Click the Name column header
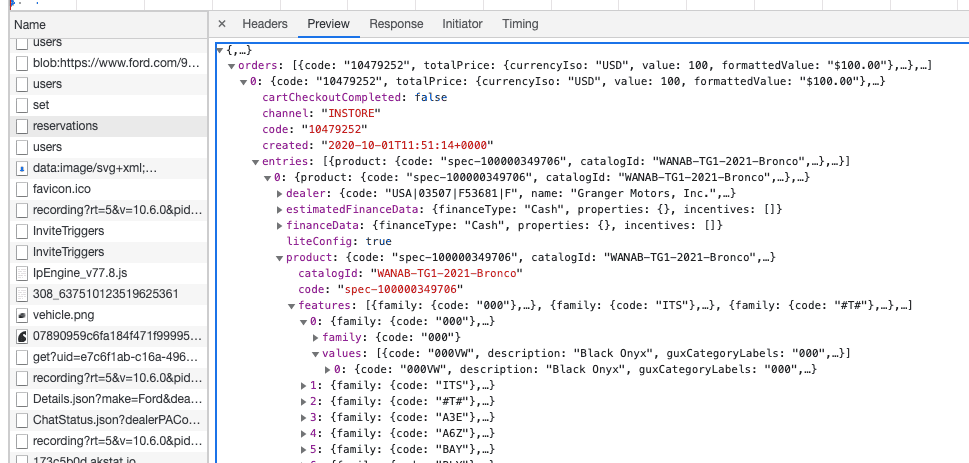The image size is (969, 463). click(x=109, y=25)
